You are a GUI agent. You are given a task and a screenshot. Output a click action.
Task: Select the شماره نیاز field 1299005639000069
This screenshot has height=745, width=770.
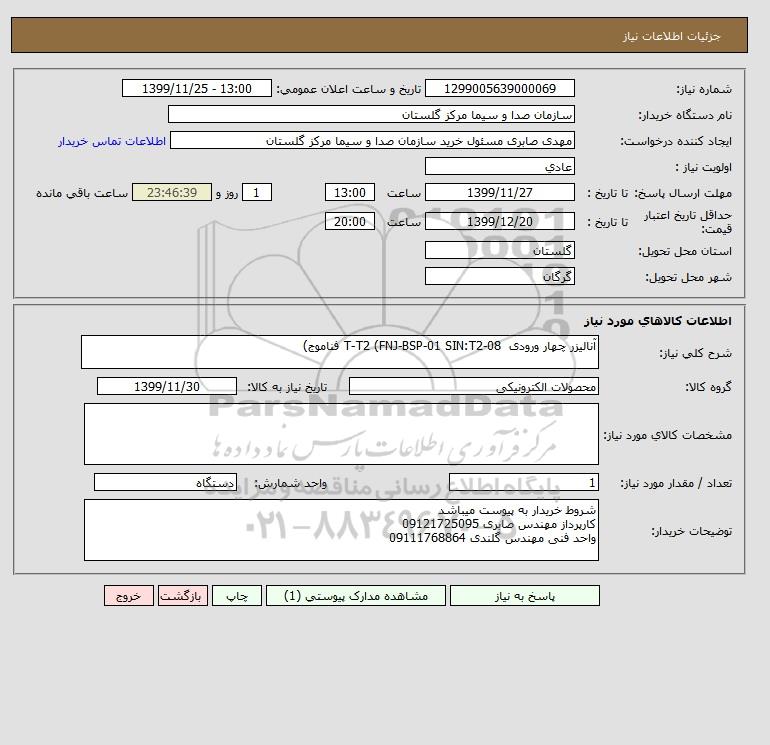point(499,89)
